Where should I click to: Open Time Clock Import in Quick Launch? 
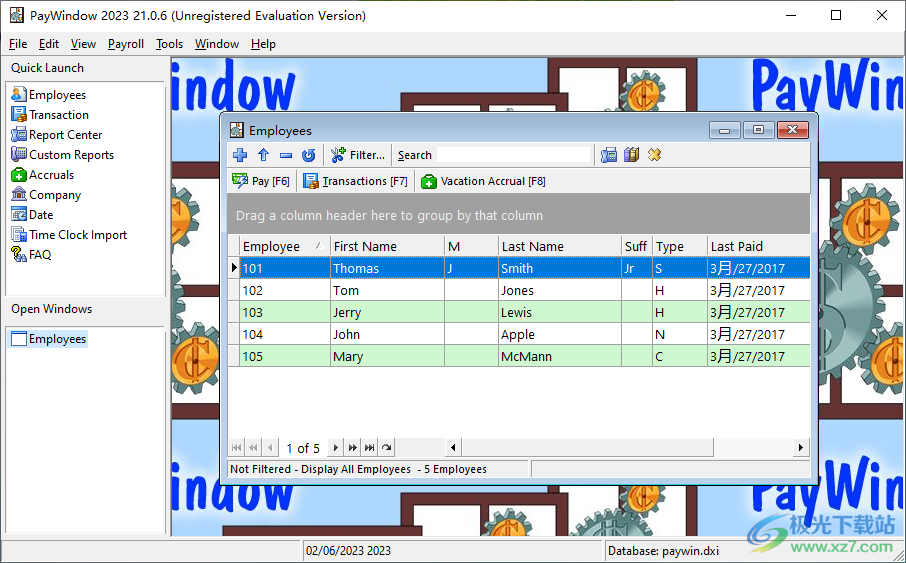click(x=69, y=235)
